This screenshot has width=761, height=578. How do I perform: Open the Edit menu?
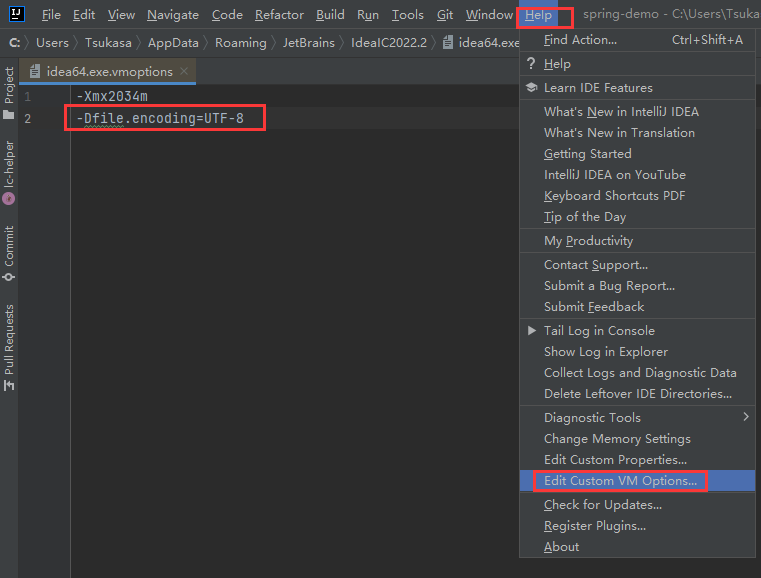(84, 15)
